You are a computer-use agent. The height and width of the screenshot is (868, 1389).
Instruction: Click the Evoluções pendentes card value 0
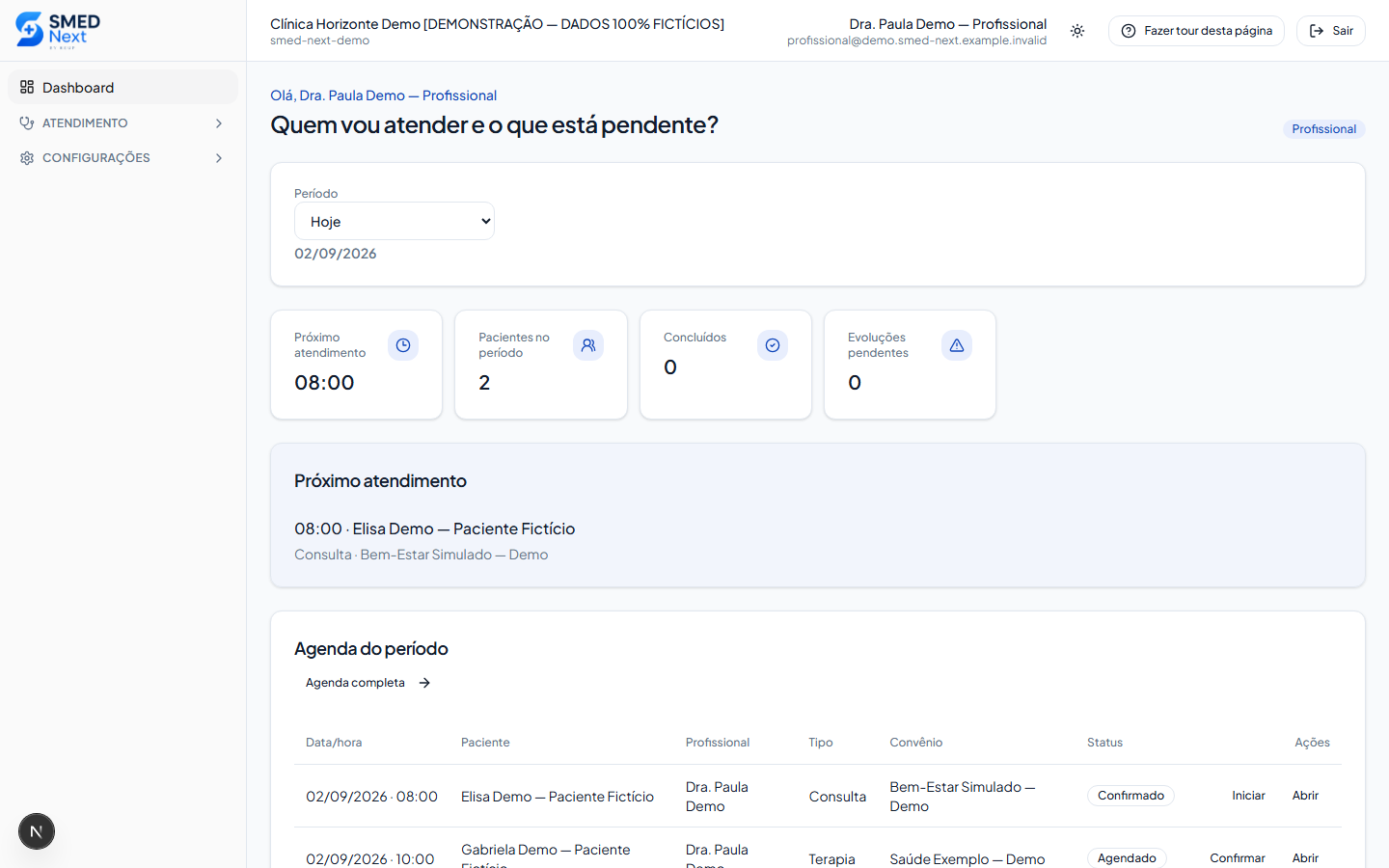coord(855,383)
